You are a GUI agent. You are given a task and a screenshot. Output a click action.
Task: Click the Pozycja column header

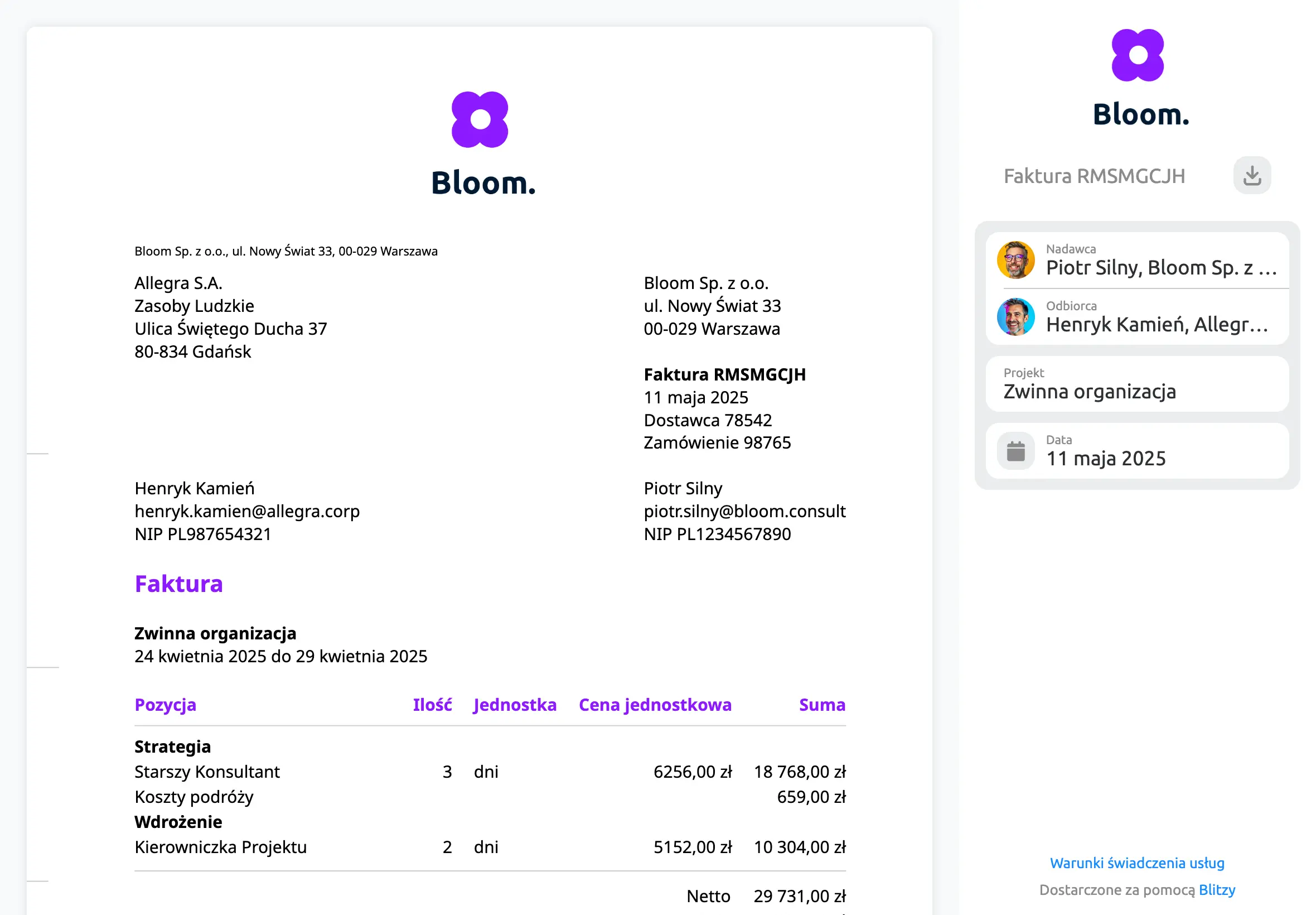[165, 705]
